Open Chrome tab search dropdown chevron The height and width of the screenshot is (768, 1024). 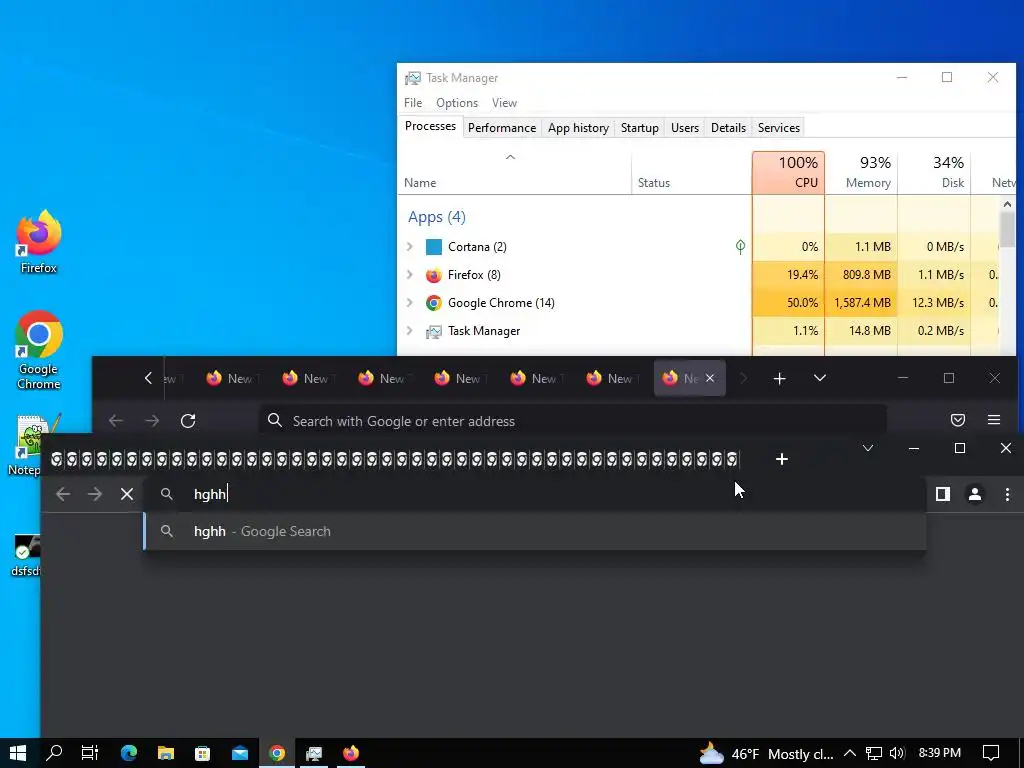pyautogui.click(x=868, y=448)
